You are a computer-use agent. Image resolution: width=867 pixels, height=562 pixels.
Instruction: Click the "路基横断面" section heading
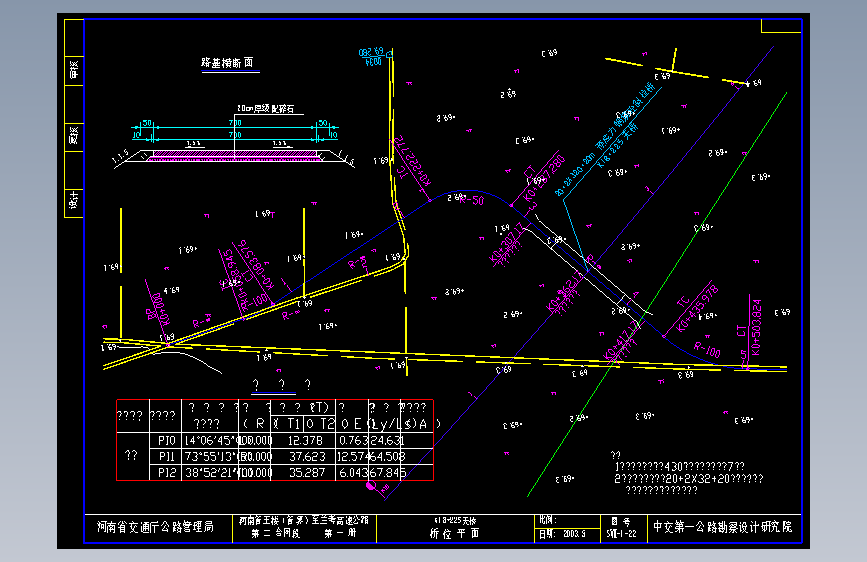tap(227, 63)
